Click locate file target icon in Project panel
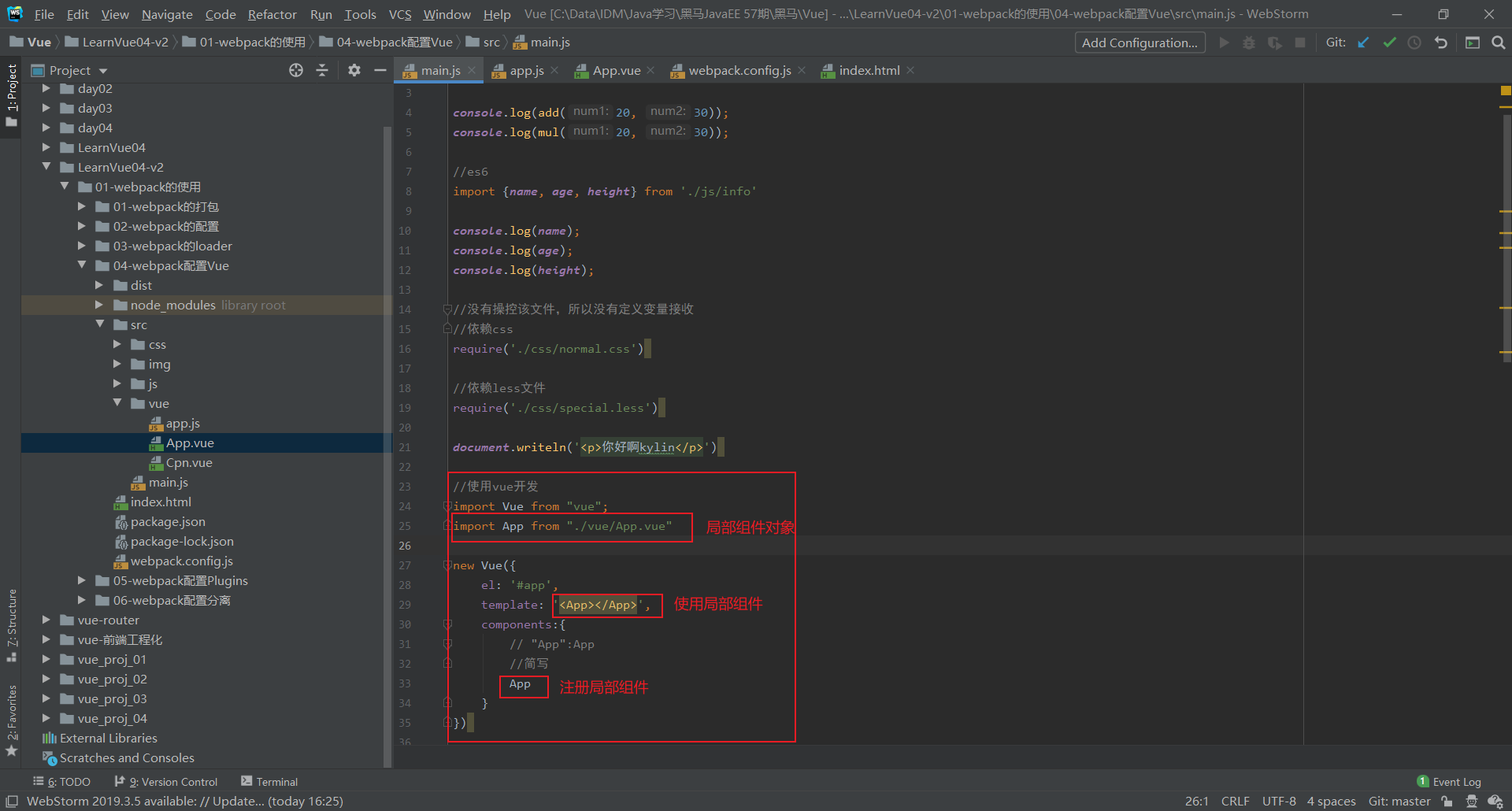Viewport: 1512px width, 811px height. pos(296,70)
